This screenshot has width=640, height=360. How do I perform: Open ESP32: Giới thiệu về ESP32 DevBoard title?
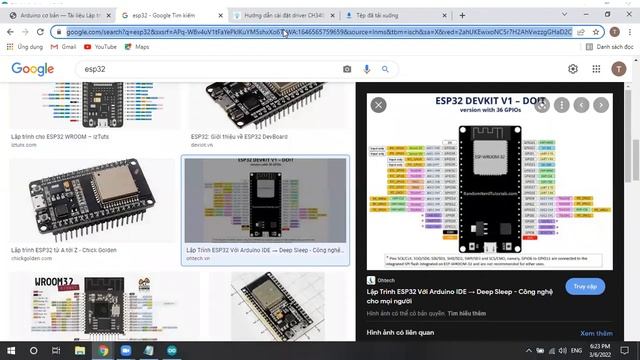click(x=239, y=137)
